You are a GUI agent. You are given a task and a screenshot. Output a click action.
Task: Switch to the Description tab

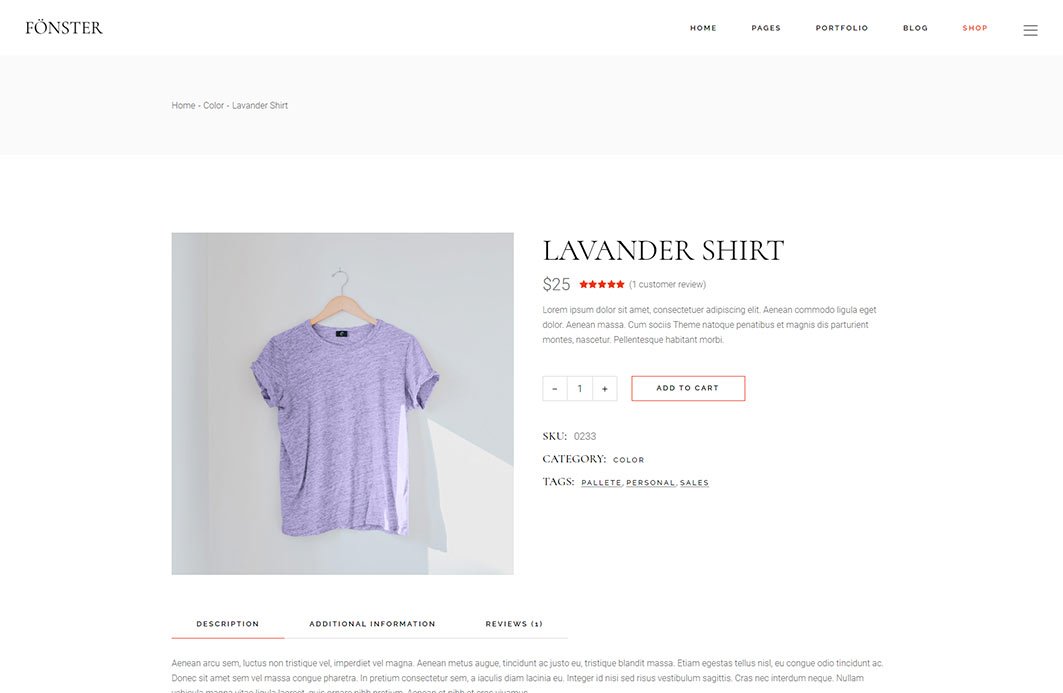tap(228, 624)
